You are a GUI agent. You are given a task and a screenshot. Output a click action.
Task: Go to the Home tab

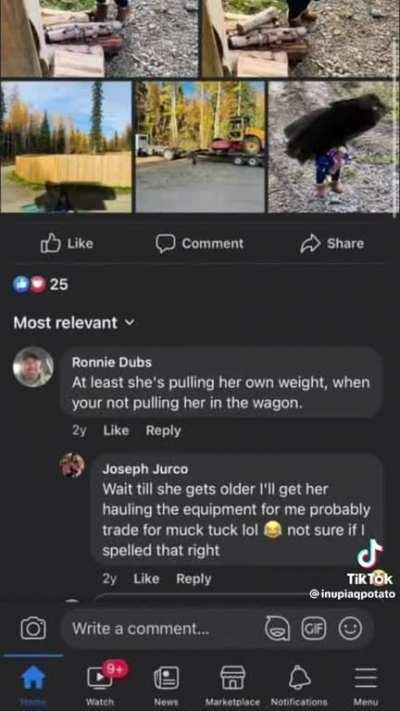click(x=33, y=685)
